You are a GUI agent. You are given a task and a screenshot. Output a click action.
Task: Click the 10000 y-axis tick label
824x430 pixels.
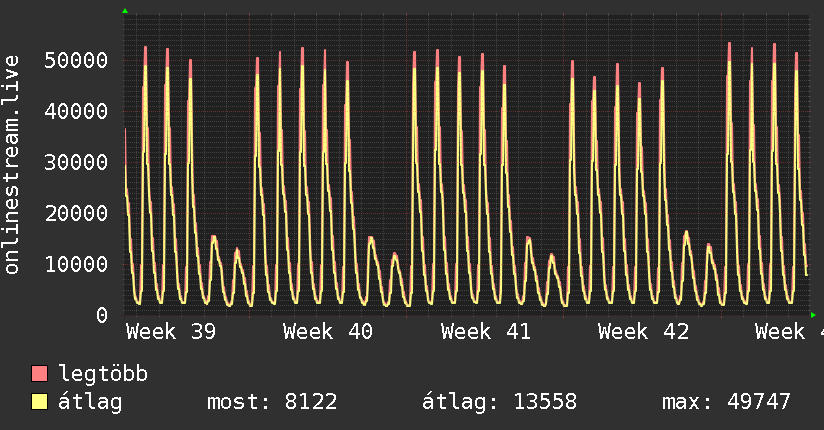76,264
